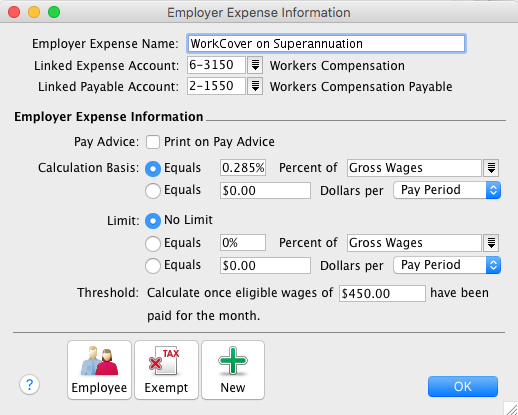Enable Print on Pay Advice checkbox

tap(153, 142)
